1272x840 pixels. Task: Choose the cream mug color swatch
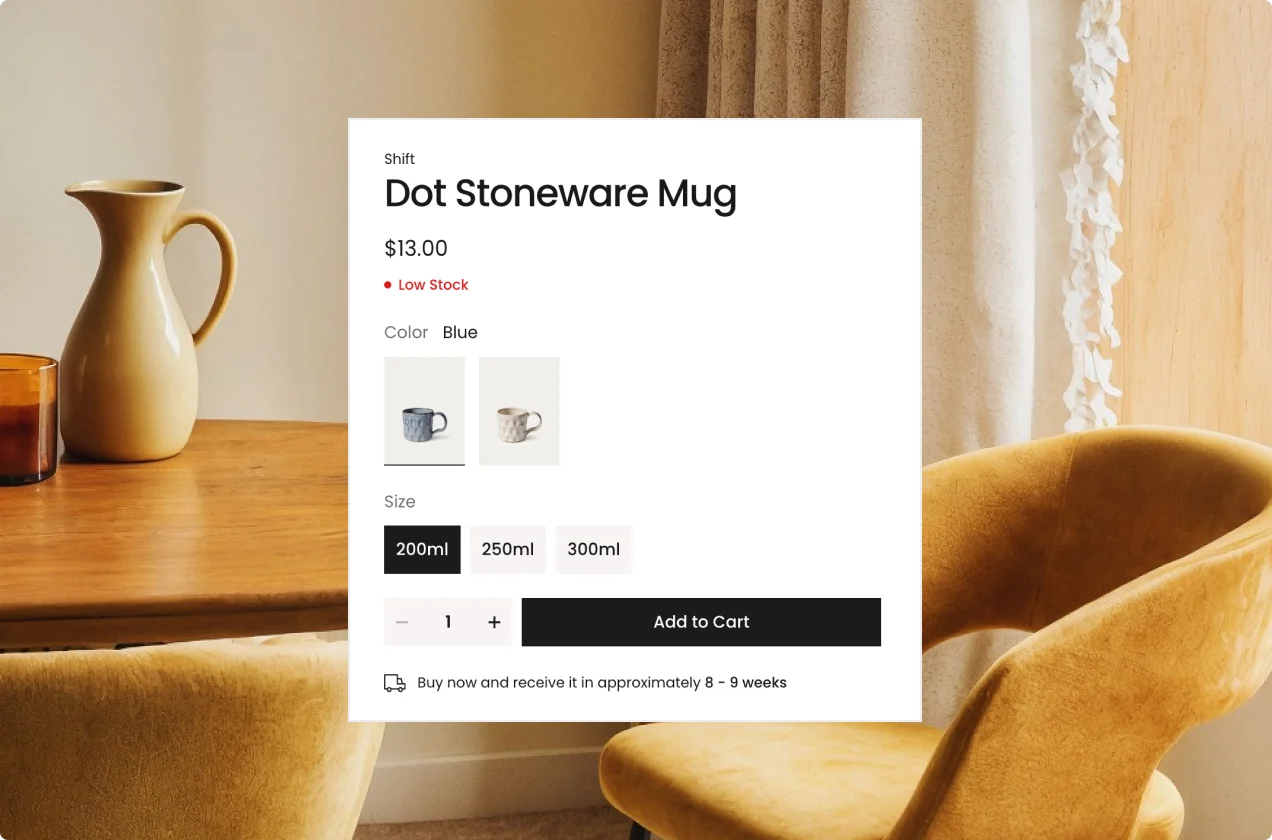519,411
